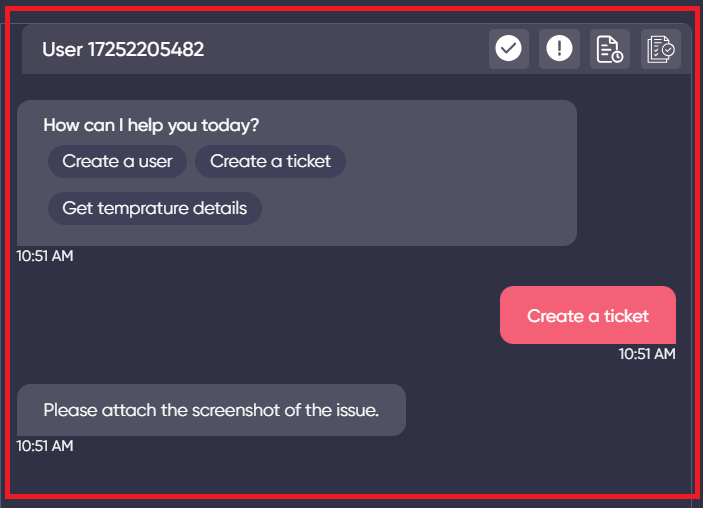This screenshot has height=508, width=703.
Task: Click empty chat area below the last message
Action: 350,470
